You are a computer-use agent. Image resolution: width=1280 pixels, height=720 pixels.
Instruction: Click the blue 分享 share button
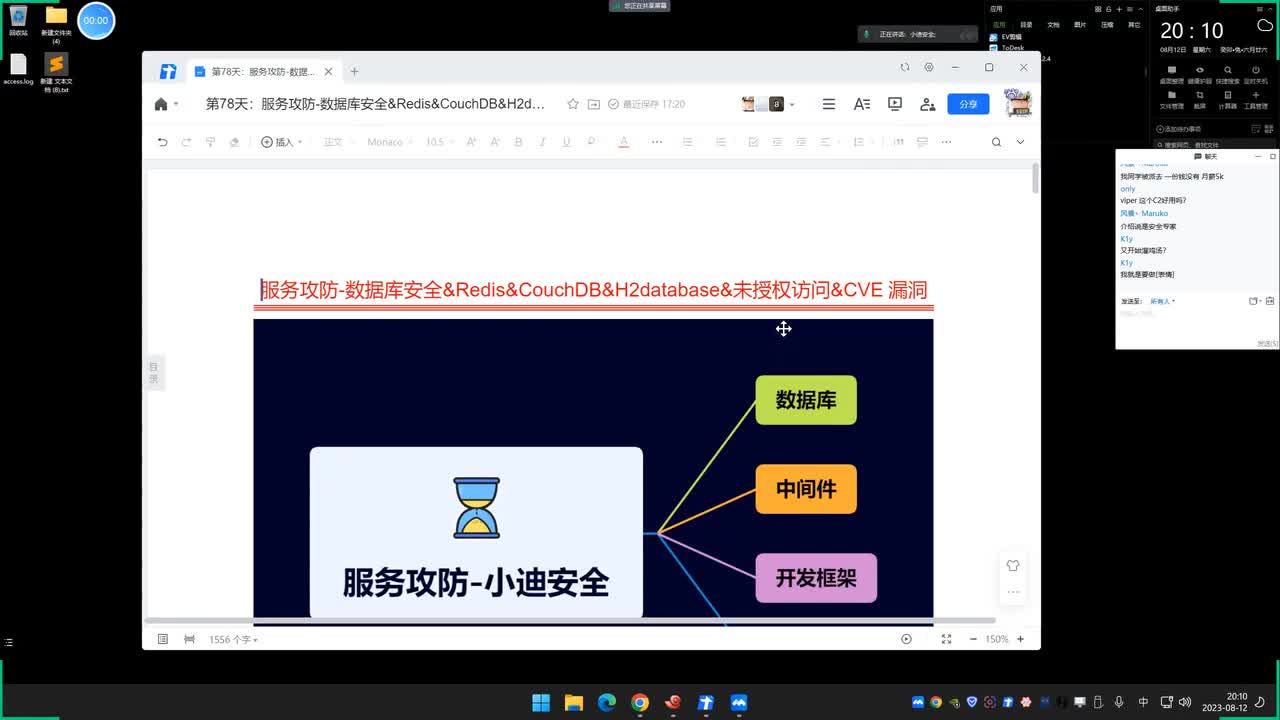pyautogui.click(x=968, y=104)
